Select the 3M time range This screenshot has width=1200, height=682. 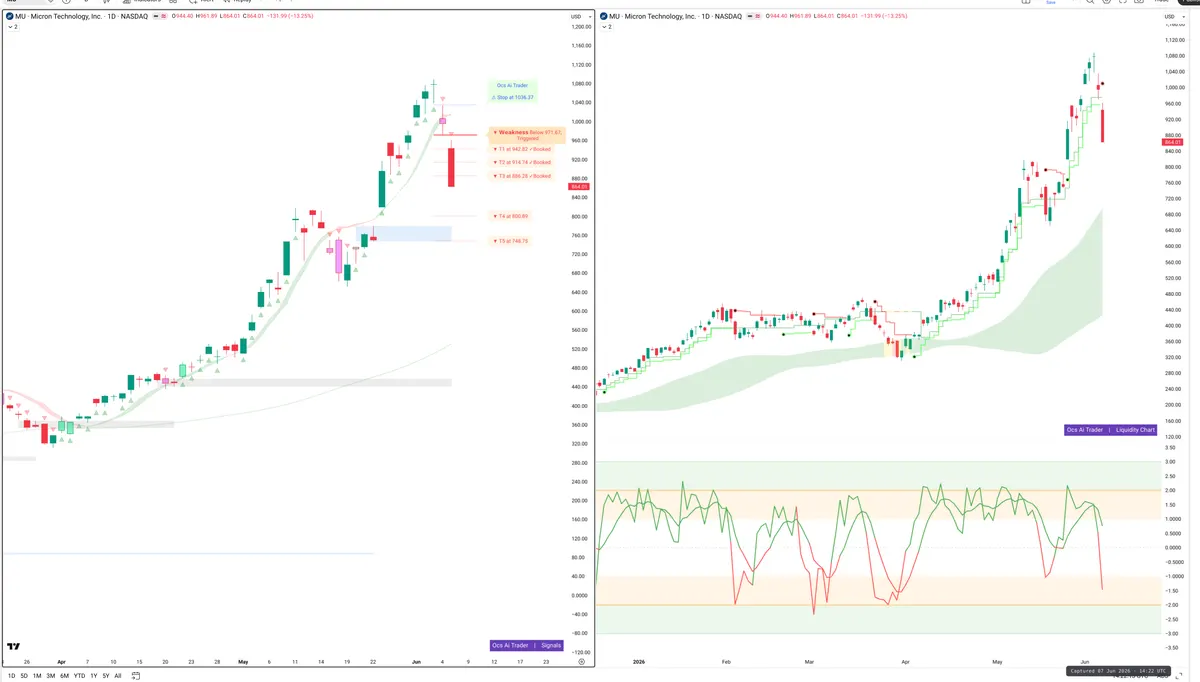51,676
